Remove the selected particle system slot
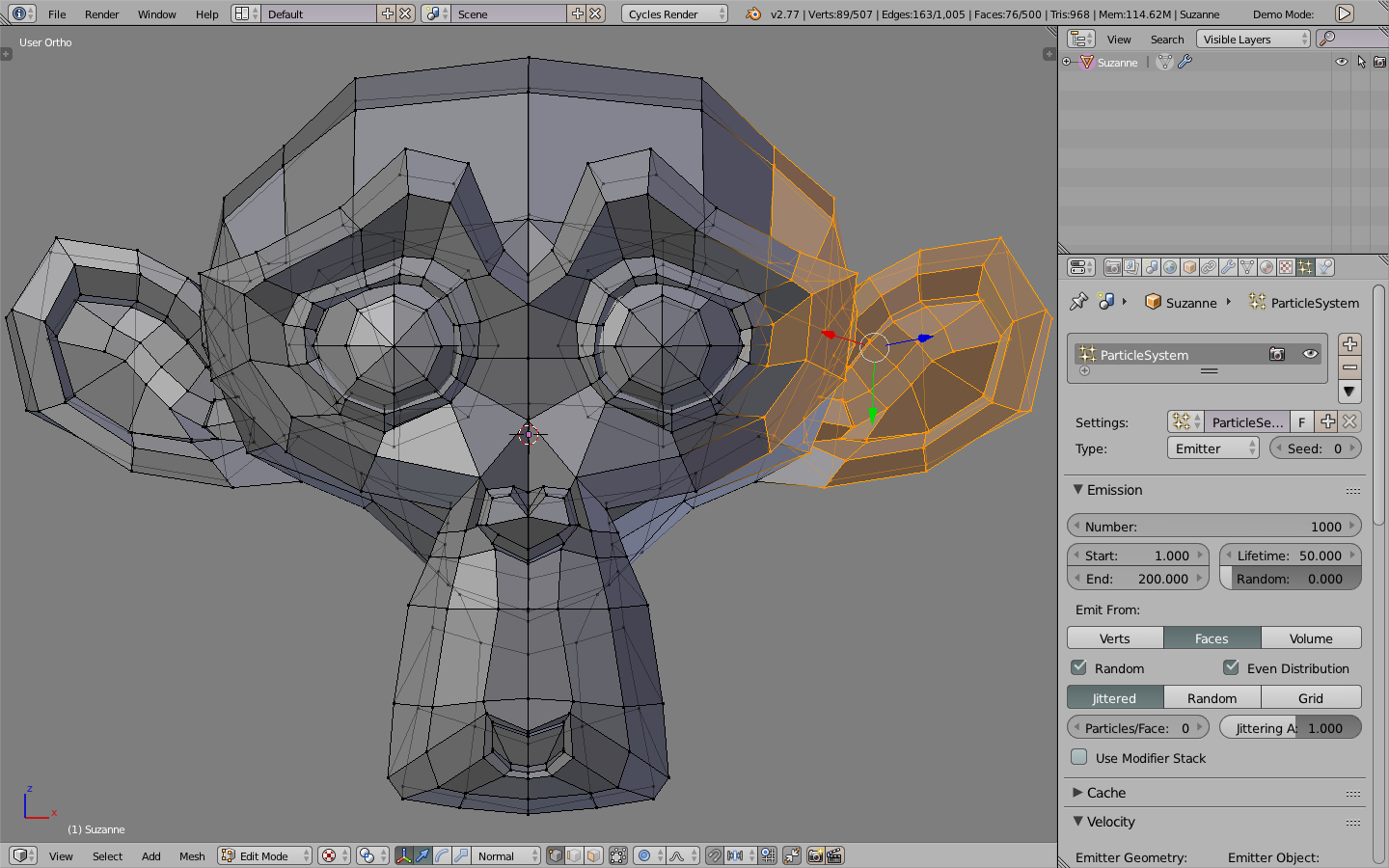 click(x=1349, y=367)
